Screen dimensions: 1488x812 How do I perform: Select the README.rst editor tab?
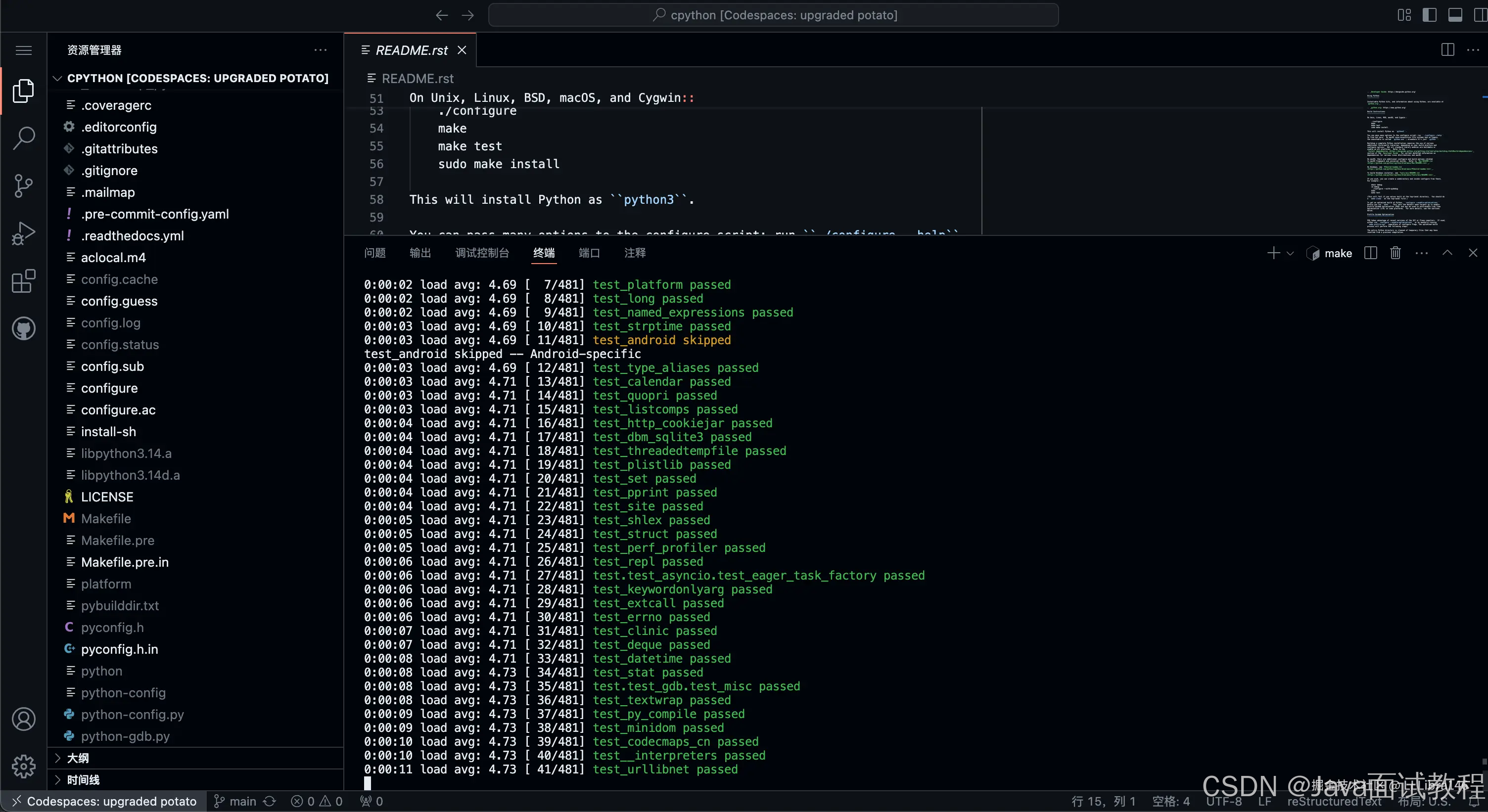pyautogui.click(x=411, y=50)
